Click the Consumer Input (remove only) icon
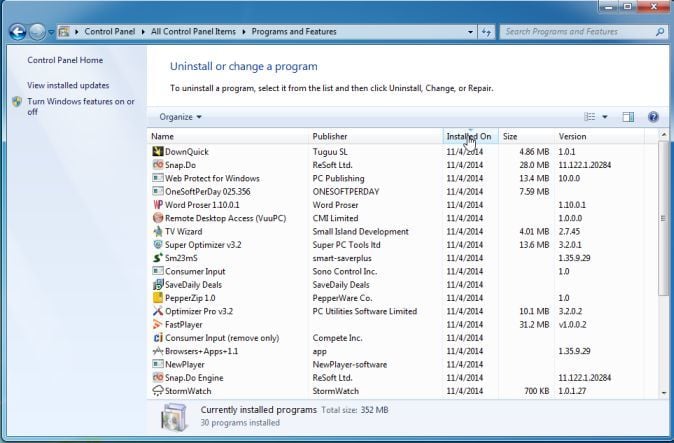This screenshot has height=443, width=674. coord(158,338)
